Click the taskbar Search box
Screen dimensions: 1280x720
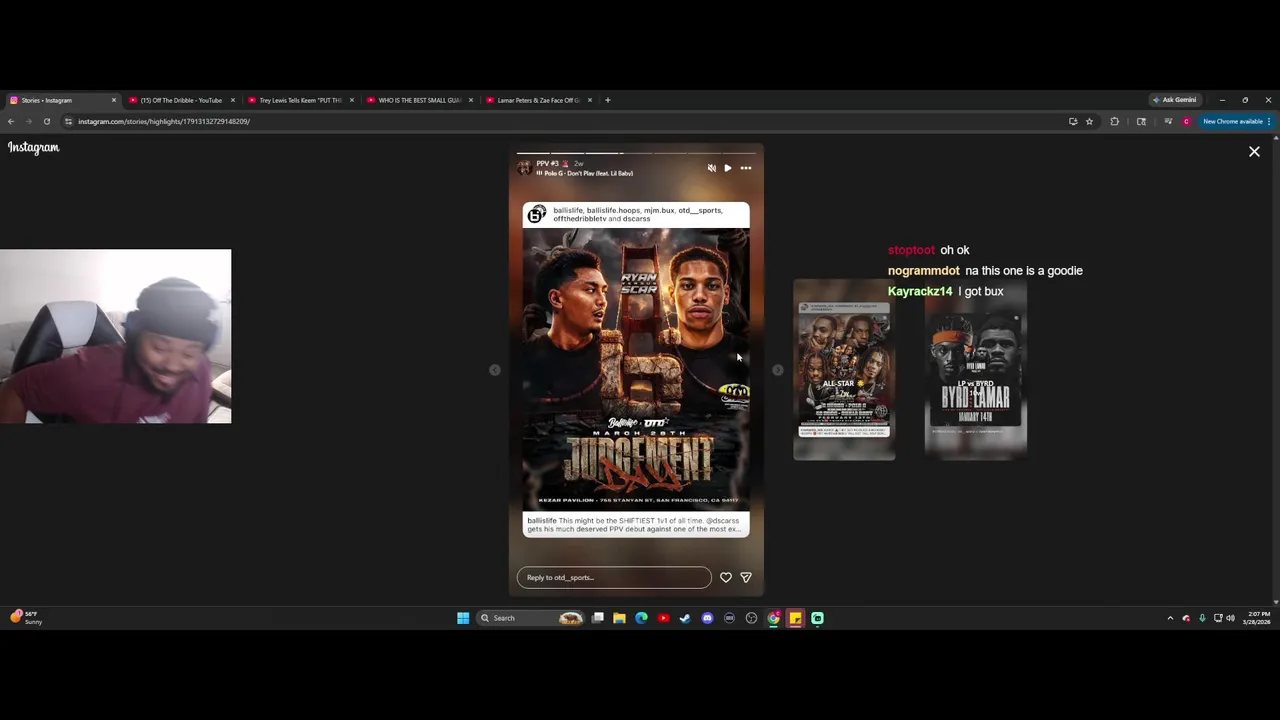530,618
